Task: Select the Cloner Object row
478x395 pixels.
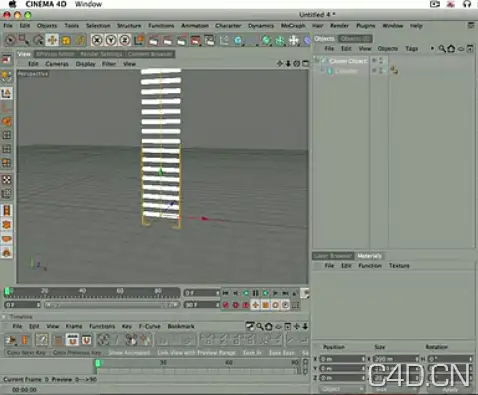Action: [x=348, y=61]
